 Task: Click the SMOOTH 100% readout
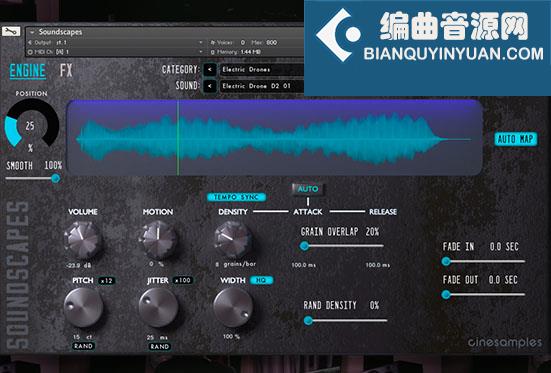tap(53, 165)
